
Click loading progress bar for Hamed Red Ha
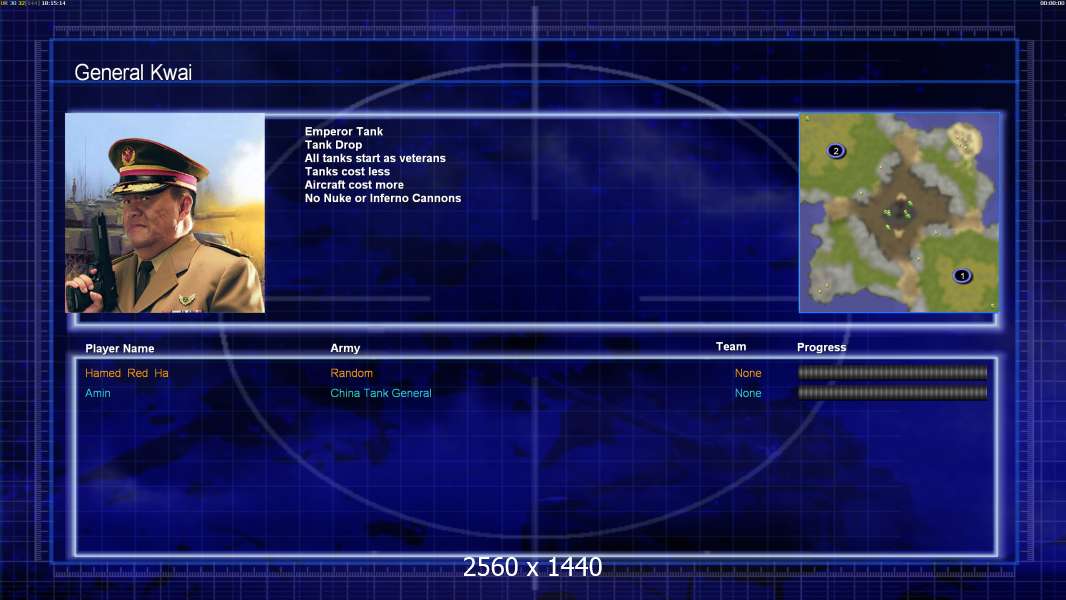pos(892,372)
